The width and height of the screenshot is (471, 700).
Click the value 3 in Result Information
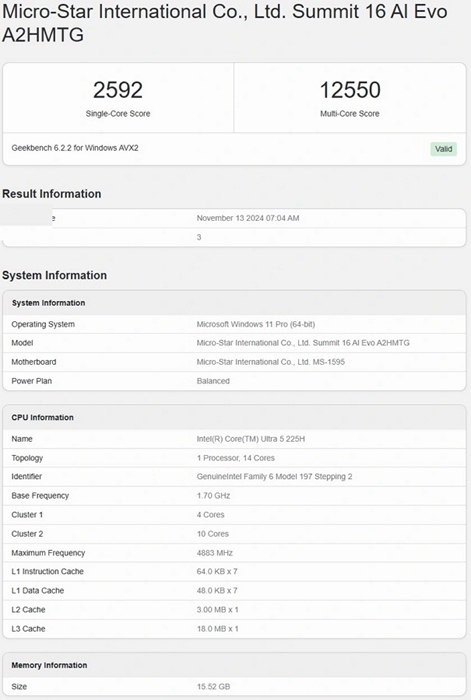pos(199,237)
